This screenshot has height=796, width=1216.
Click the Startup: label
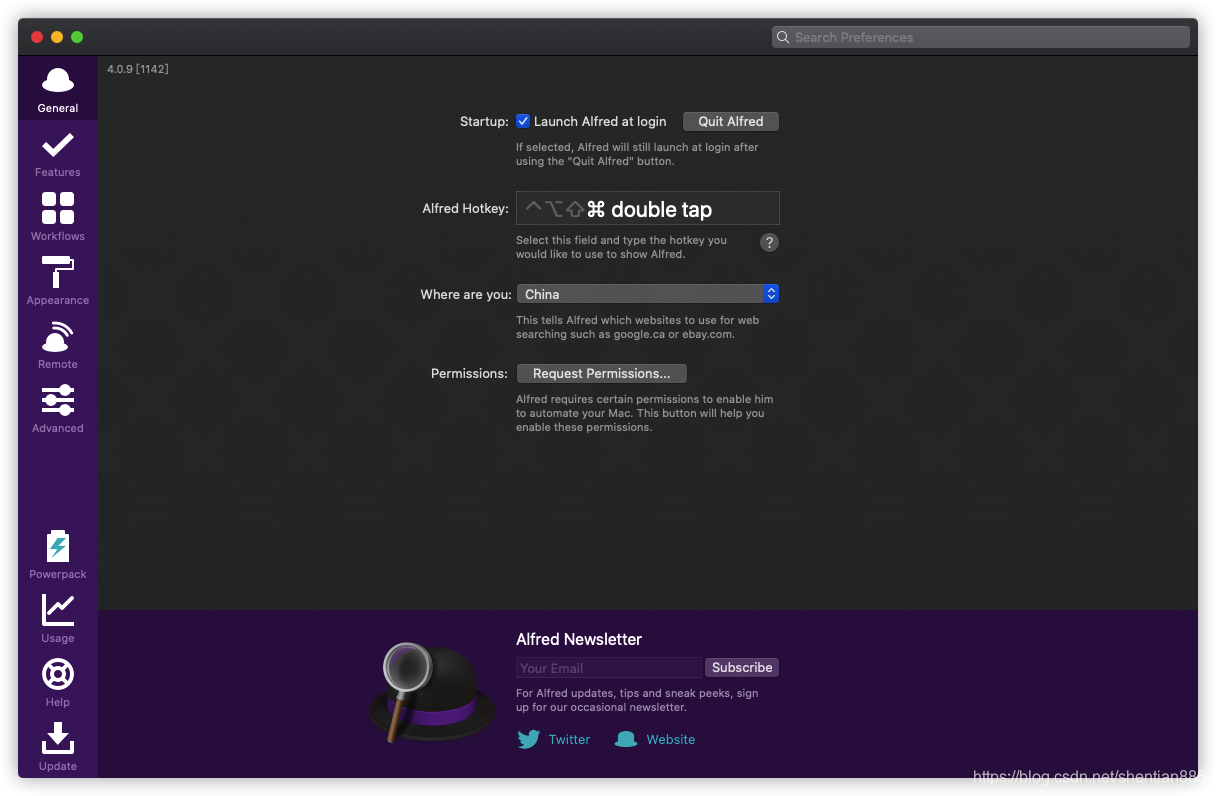(484, 121)
